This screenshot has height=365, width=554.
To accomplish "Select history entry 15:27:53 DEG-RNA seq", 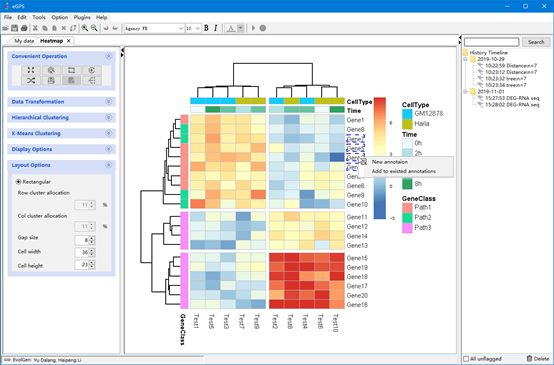I will 512,98.
